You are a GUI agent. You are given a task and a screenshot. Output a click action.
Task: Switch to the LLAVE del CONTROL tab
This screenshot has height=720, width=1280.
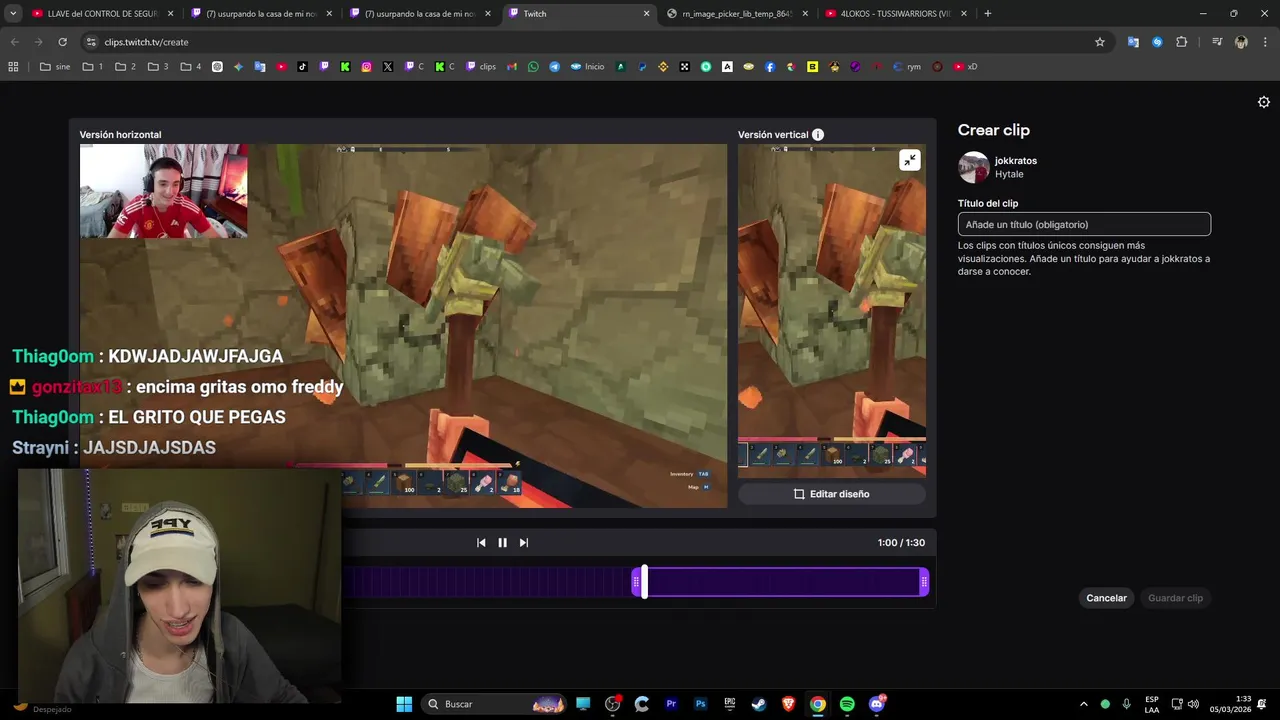tap(103, 14)
